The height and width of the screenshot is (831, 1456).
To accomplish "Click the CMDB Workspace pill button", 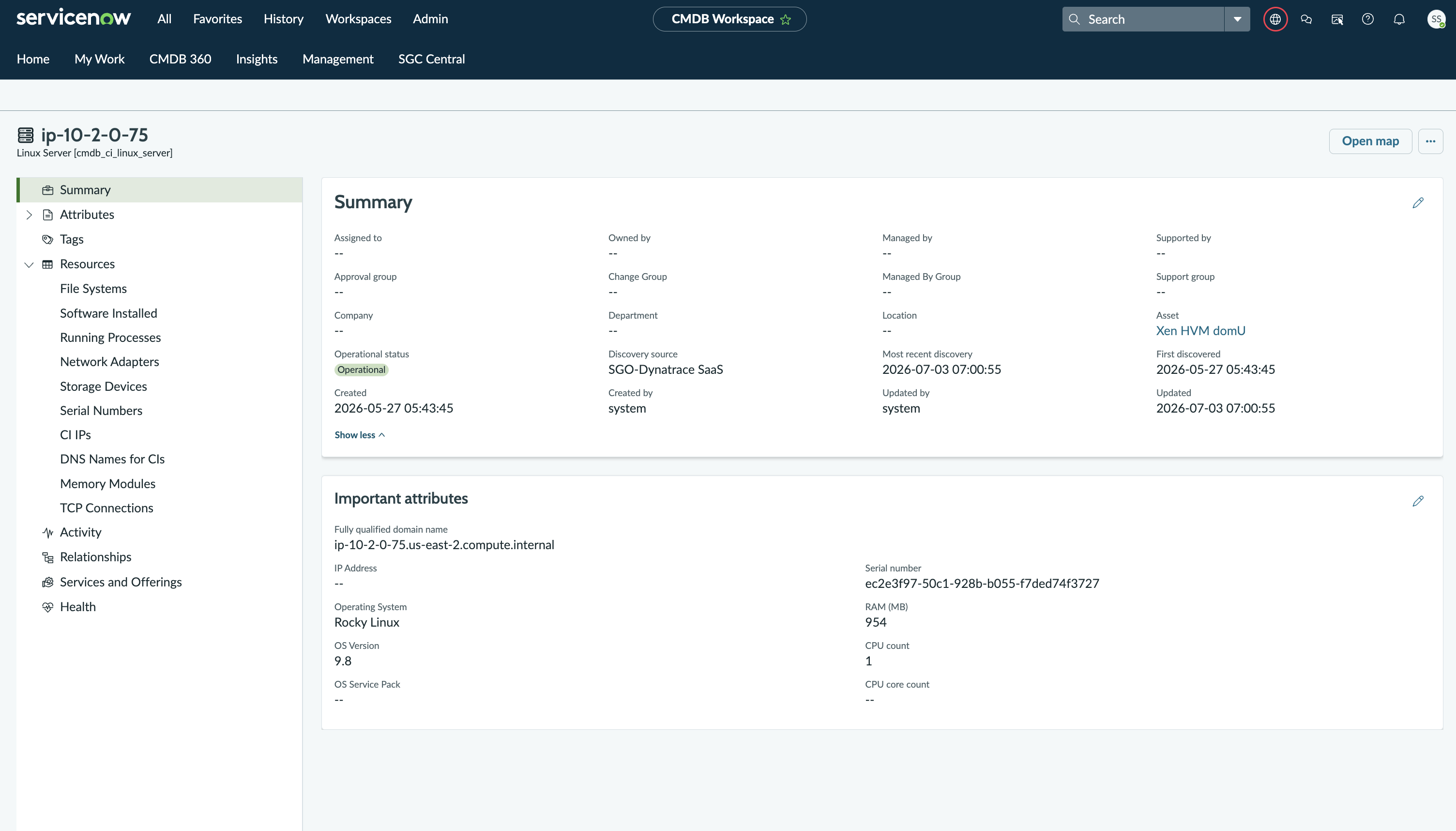I will pos(729,19).
